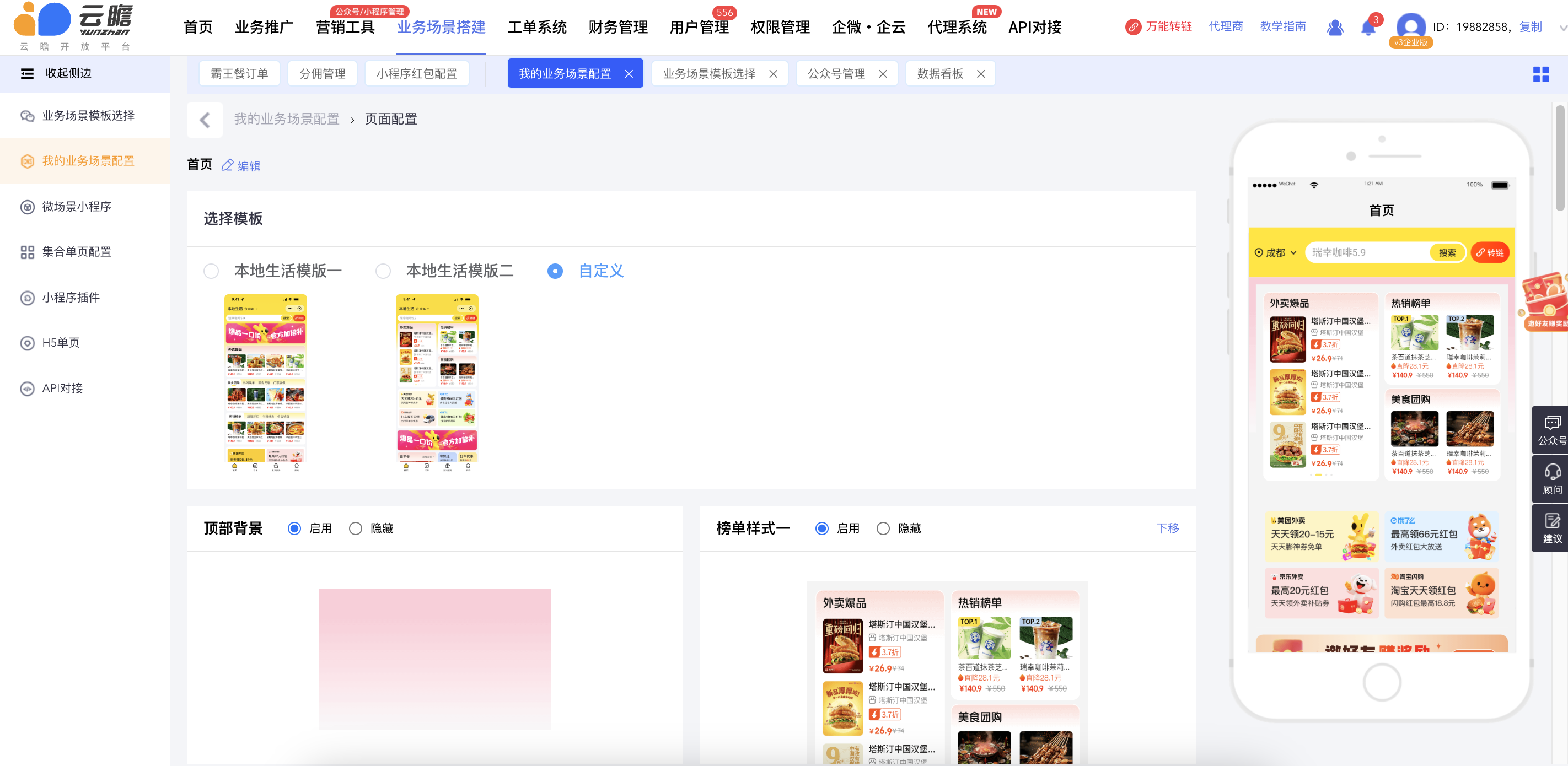
Task: Go back using the left chevron arrow
Action: (205, 120)
